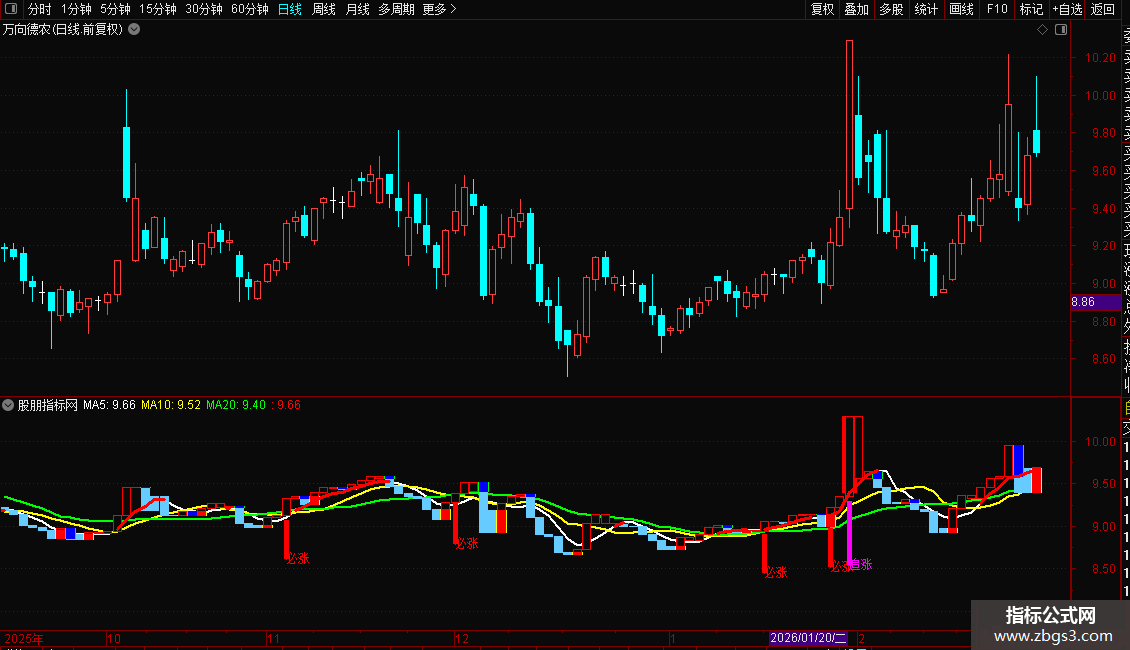Select the 30分钟 period tab
Viewport: 1130px width, 650px height.
pos(204,9)
